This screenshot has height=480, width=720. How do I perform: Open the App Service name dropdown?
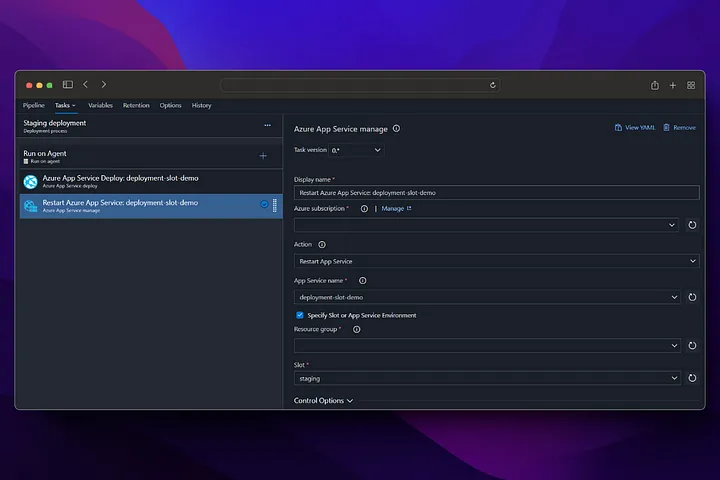(x=487, y=297)
